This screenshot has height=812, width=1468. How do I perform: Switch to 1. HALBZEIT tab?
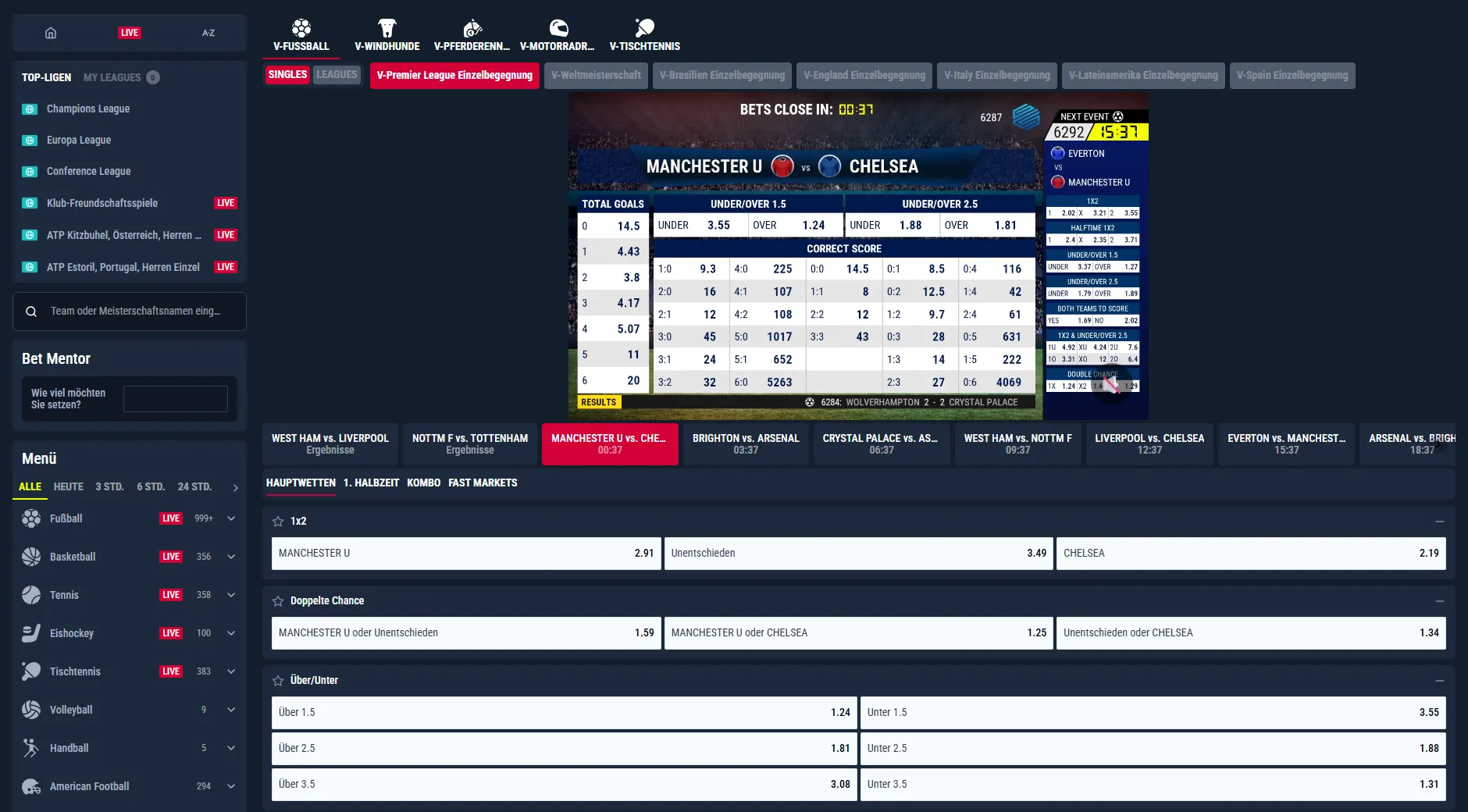(x=371, y=483)
